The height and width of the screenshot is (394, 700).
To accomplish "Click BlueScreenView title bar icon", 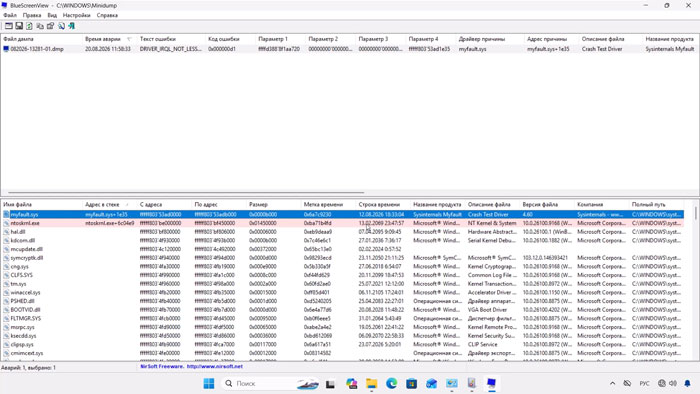I will point(5,5).
